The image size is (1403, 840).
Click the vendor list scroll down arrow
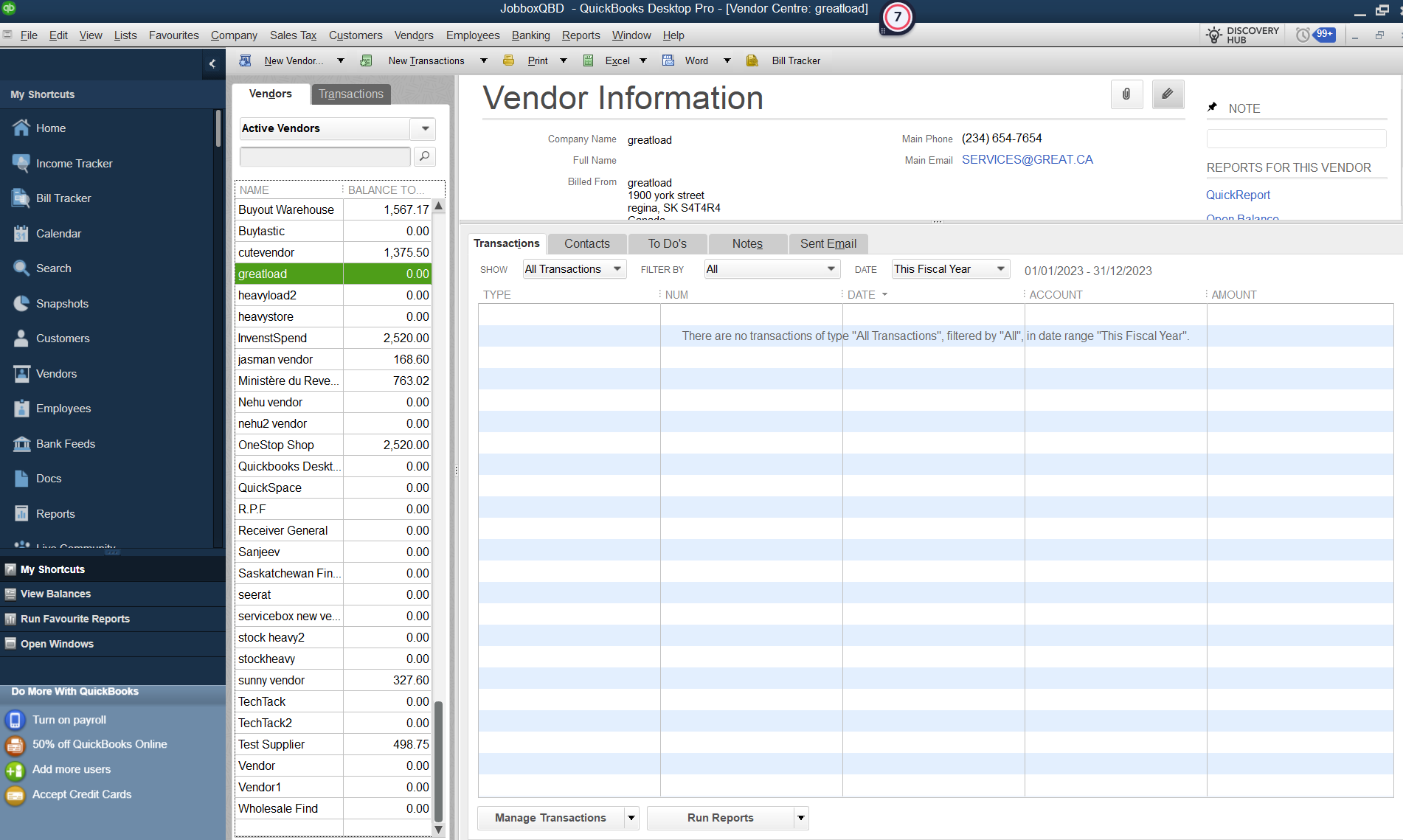(438, 830)
